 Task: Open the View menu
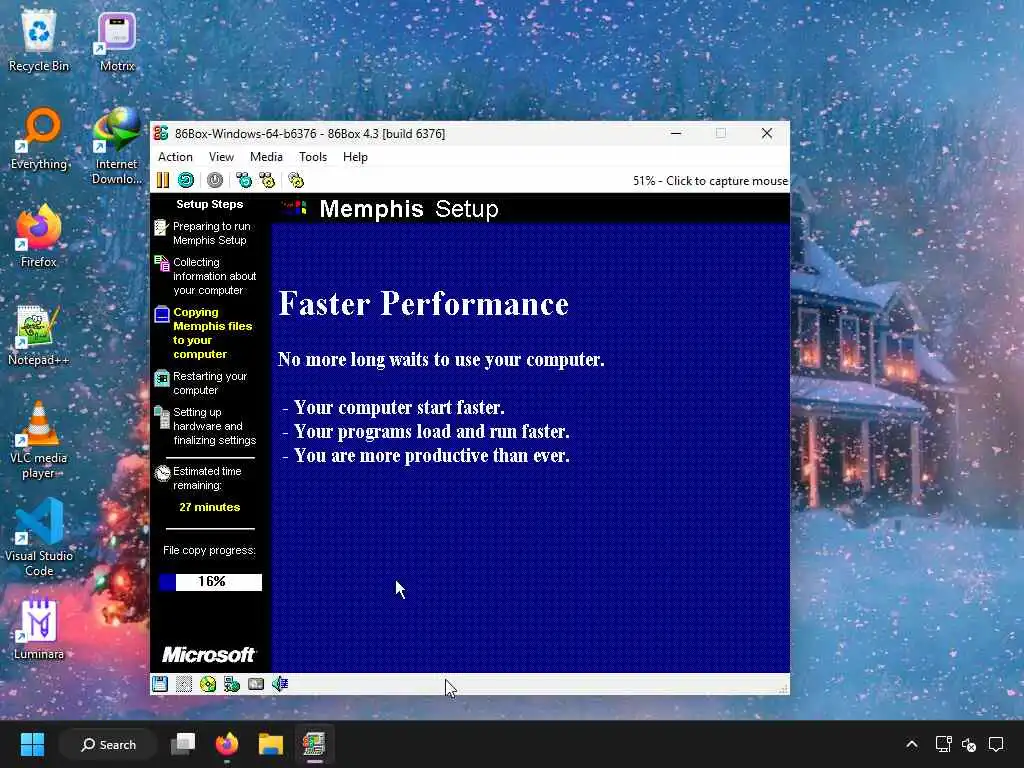(221, 157)
